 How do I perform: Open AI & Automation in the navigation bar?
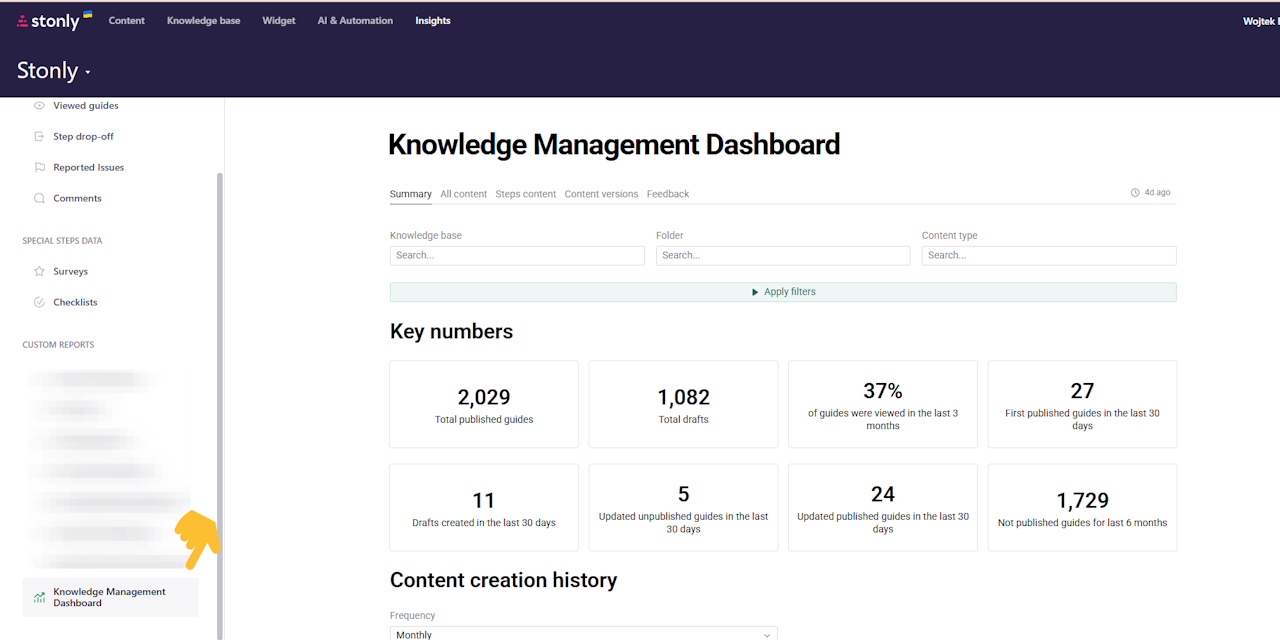click(355, 20)
